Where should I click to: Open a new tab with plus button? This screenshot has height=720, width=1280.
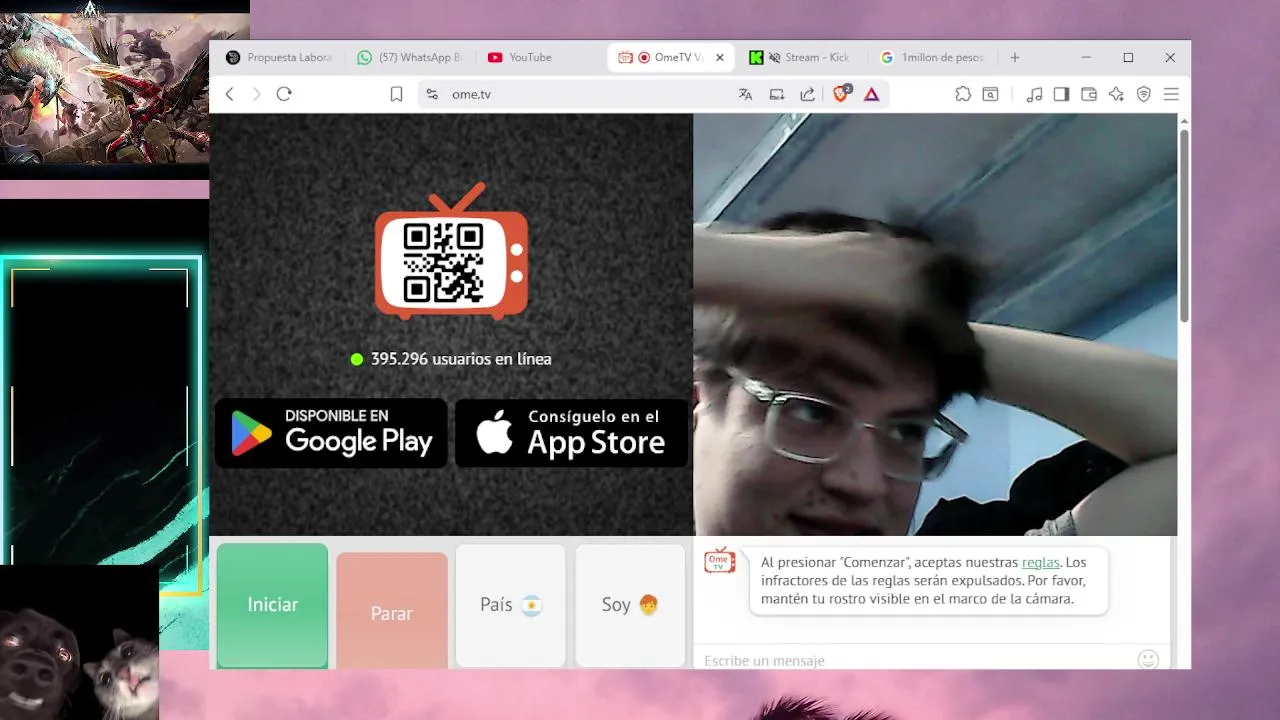(x=1014, y=57)
